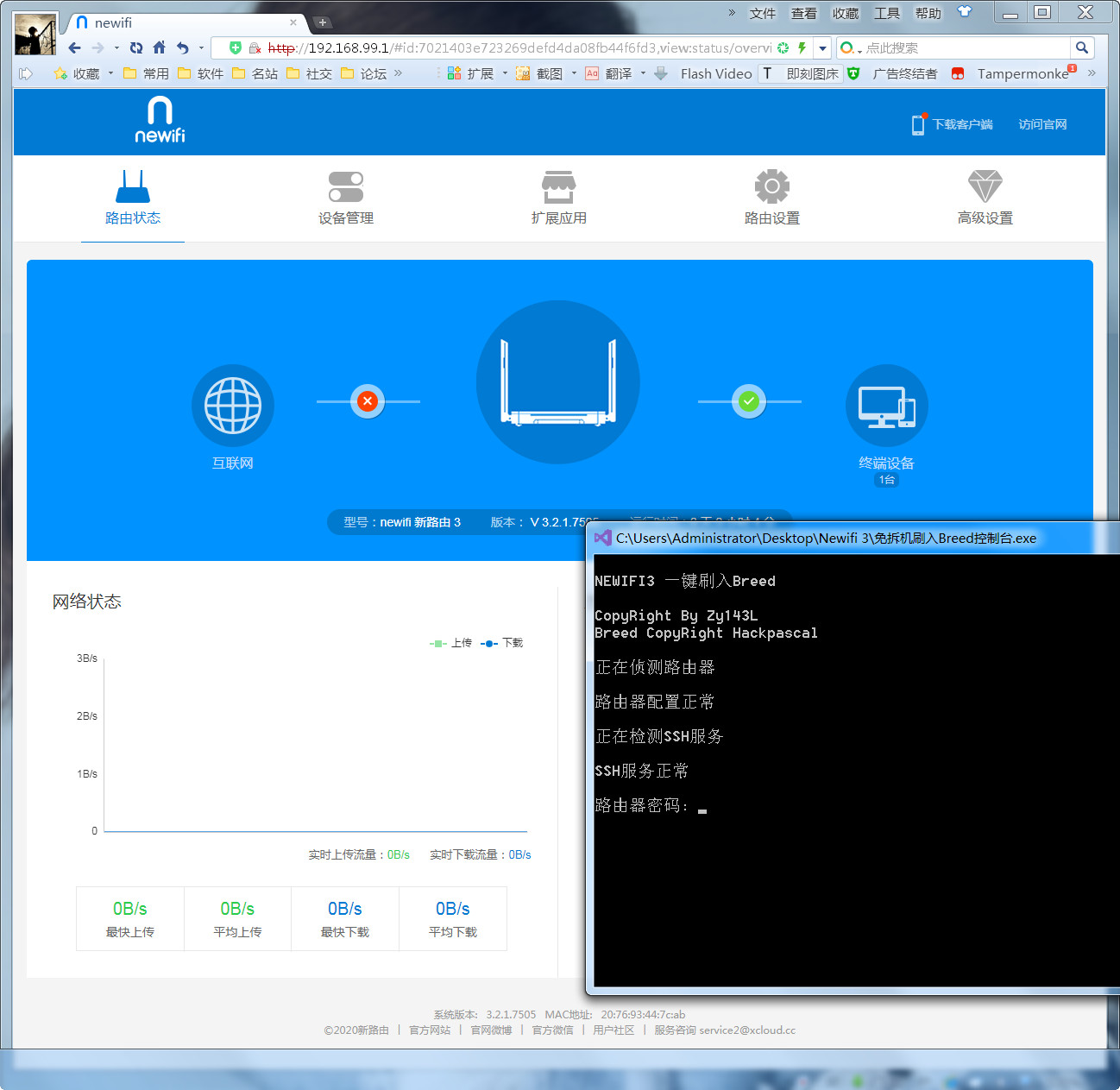Click the 扩展 extensions button
The height and width of the screenshot is (1090, 1120).
click(470, 74)
